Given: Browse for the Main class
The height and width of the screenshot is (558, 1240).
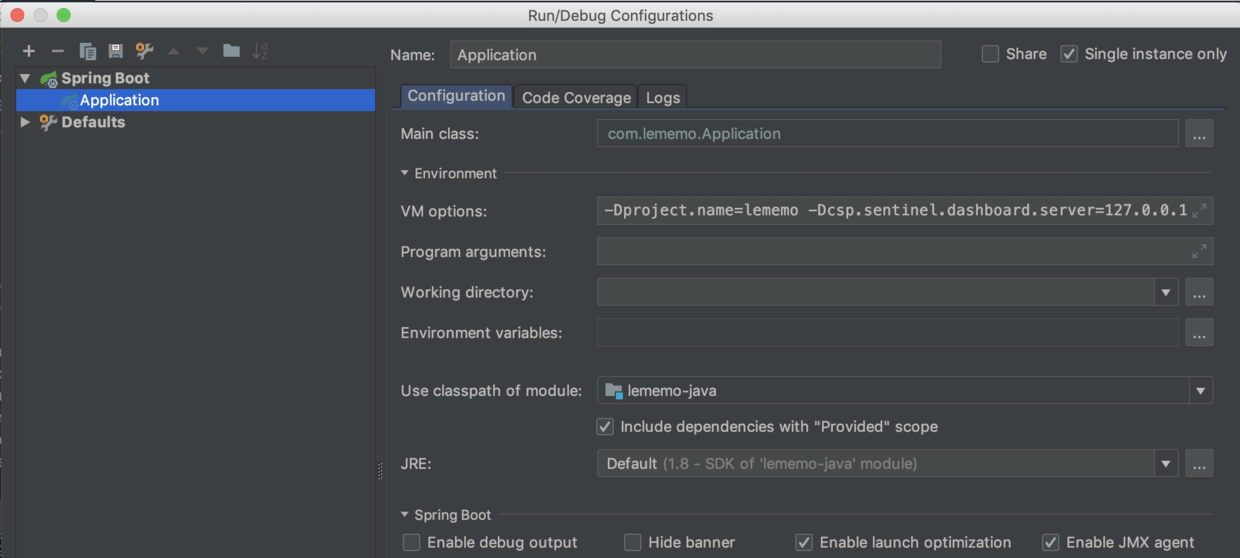Looking at the screenshot, I should pyautogui.click(x=1199, y=134).
